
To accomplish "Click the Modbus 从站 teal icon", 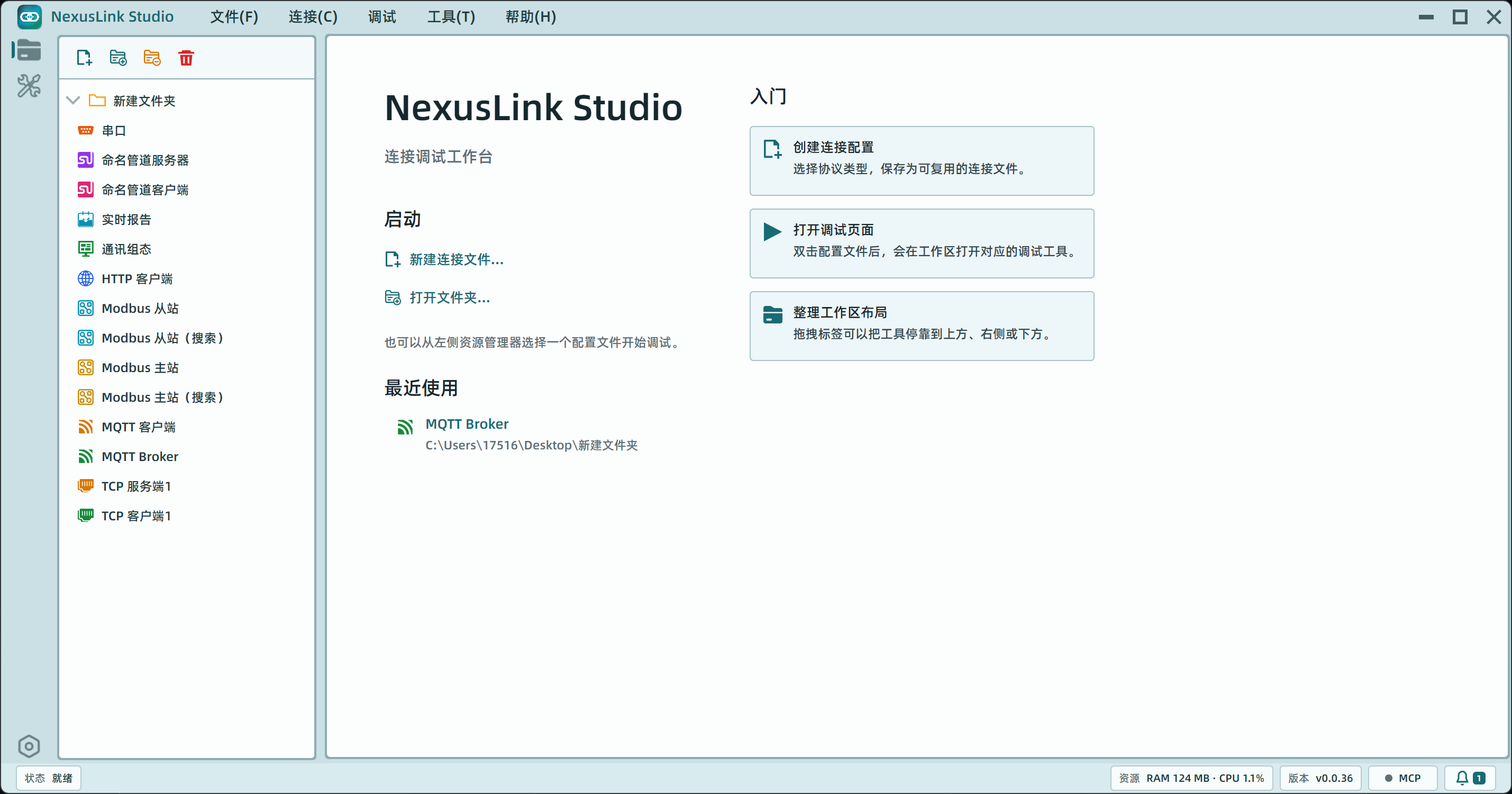I will coord(86,308).
